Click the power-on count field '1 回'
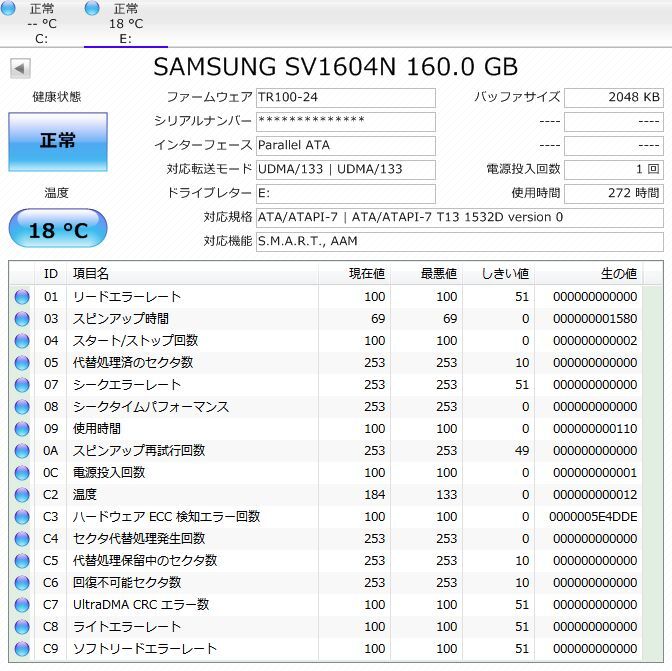This screenshot has height=671, width=672. pos(614,170)
